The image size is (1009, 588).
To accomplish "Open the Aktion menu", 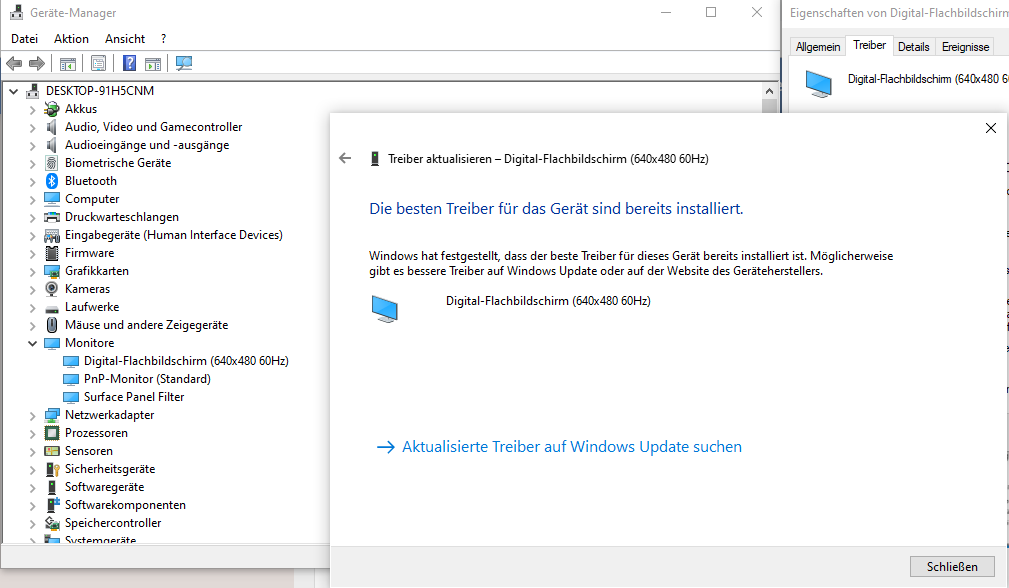I will click(71, 39).
